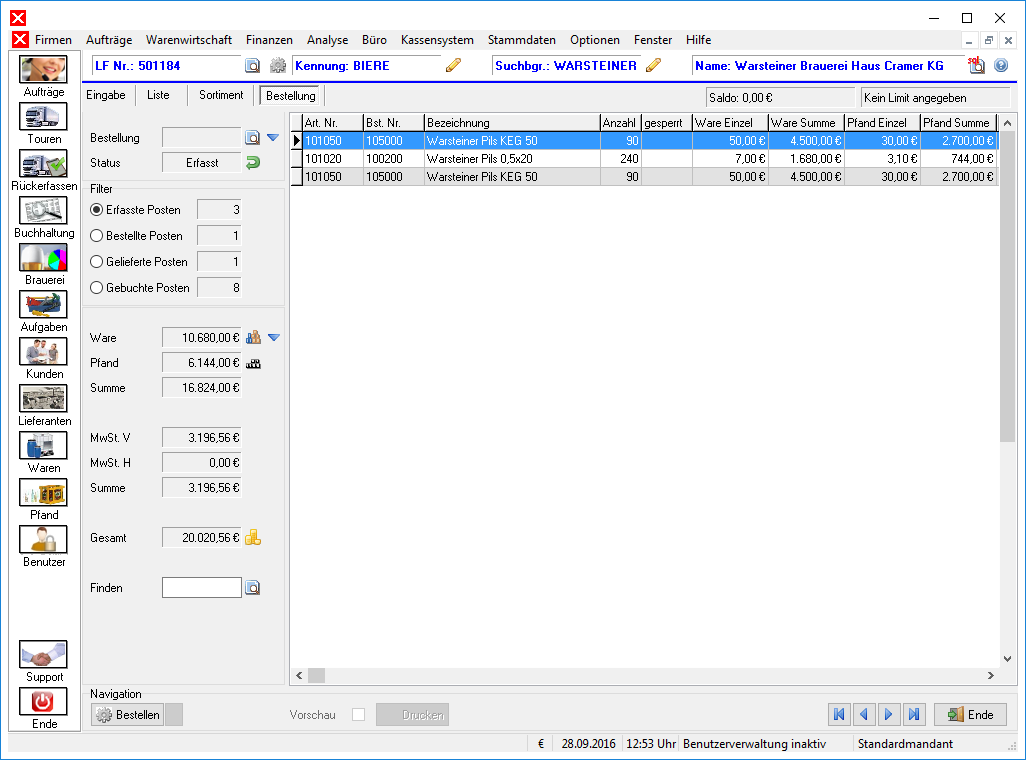Open the Lieferanten sidebar icon
1026x760 pixels.
(43, 399)
